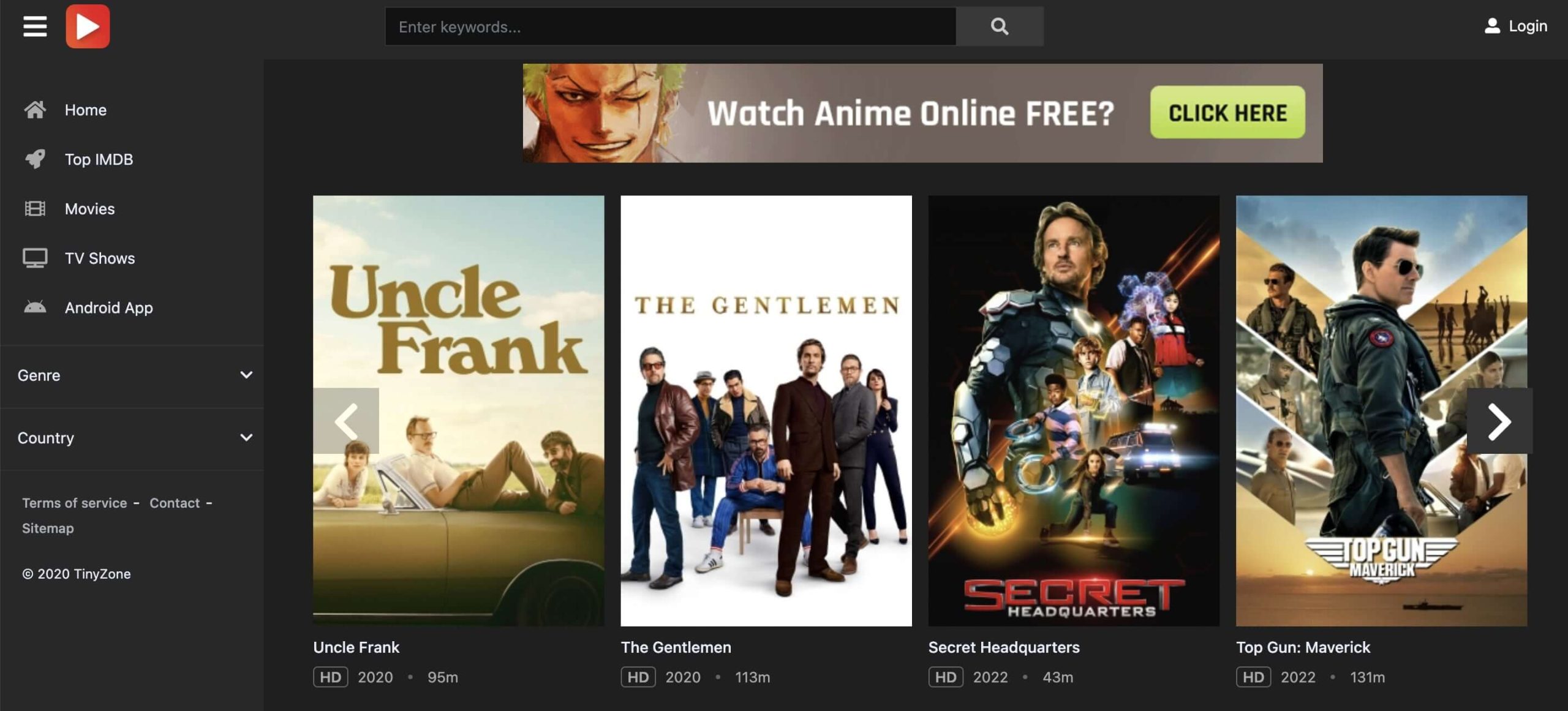Click the Top IMDB rocket icon
This screenshot has width=1568, height=711.
point(35,159)
